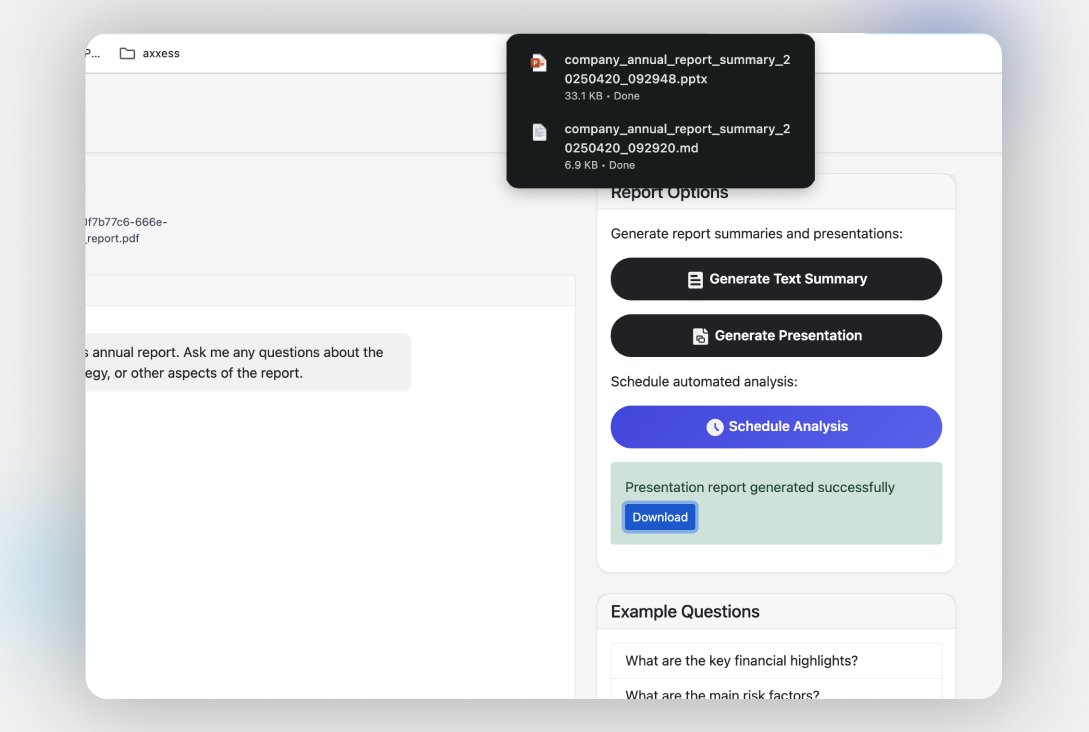Screen dimensions: 1089x732
Task: Click the Generate Presentation label
Action: [788, 336]
